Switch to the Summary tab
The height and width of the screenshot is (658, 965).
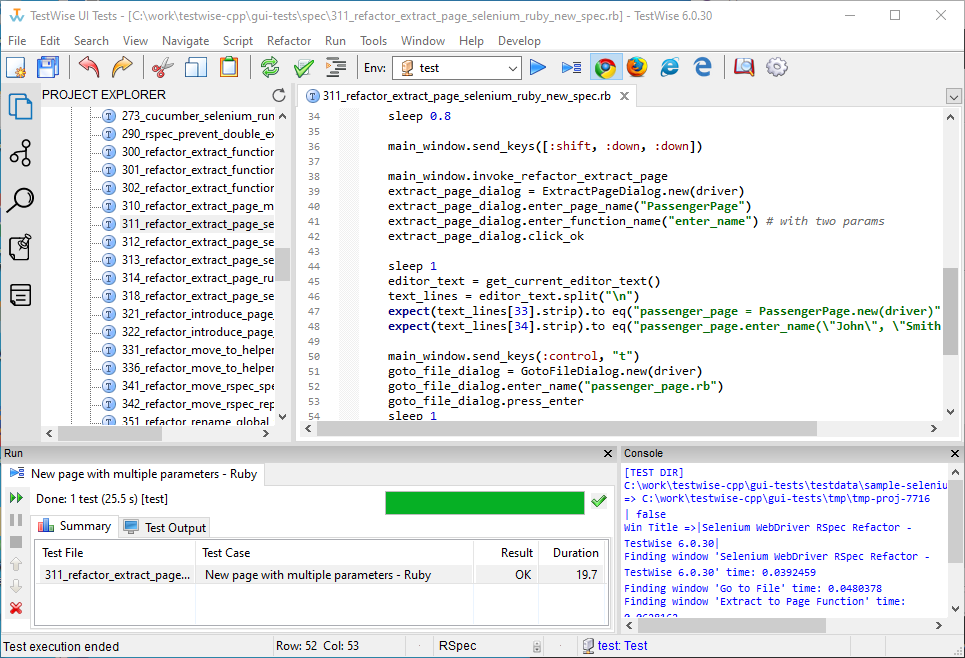pos(76,526)
